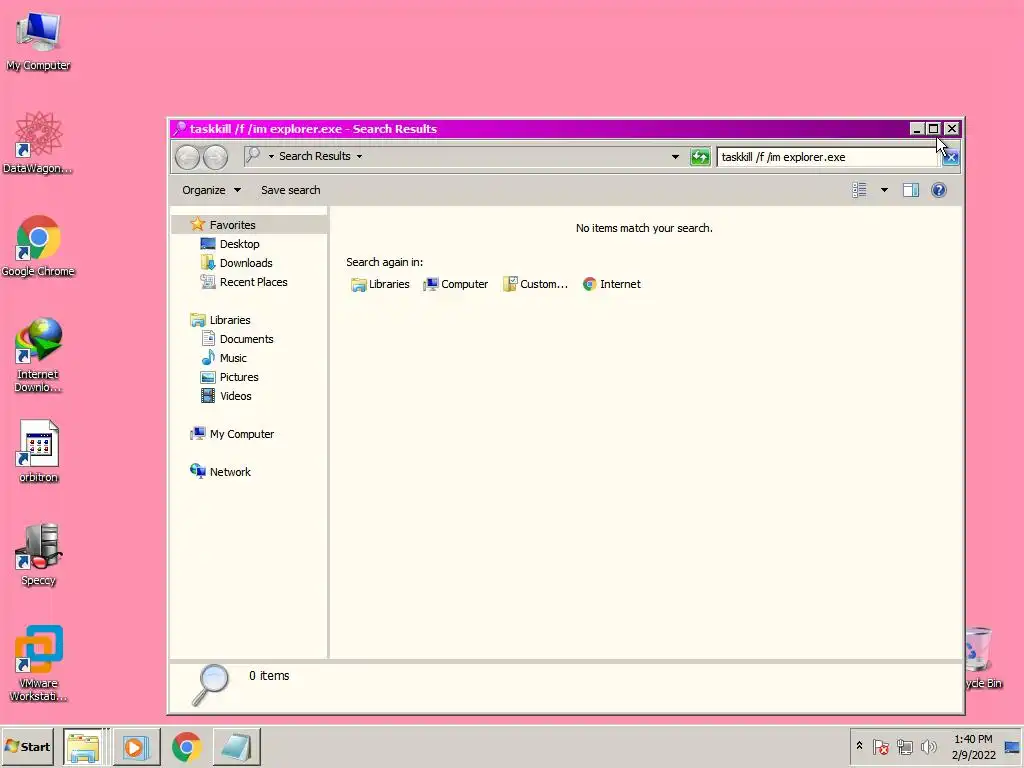Image resolution: width=1024 pixels, height=768 pixels.
Task: Click the network tray icon
Action: click(904, 746)
